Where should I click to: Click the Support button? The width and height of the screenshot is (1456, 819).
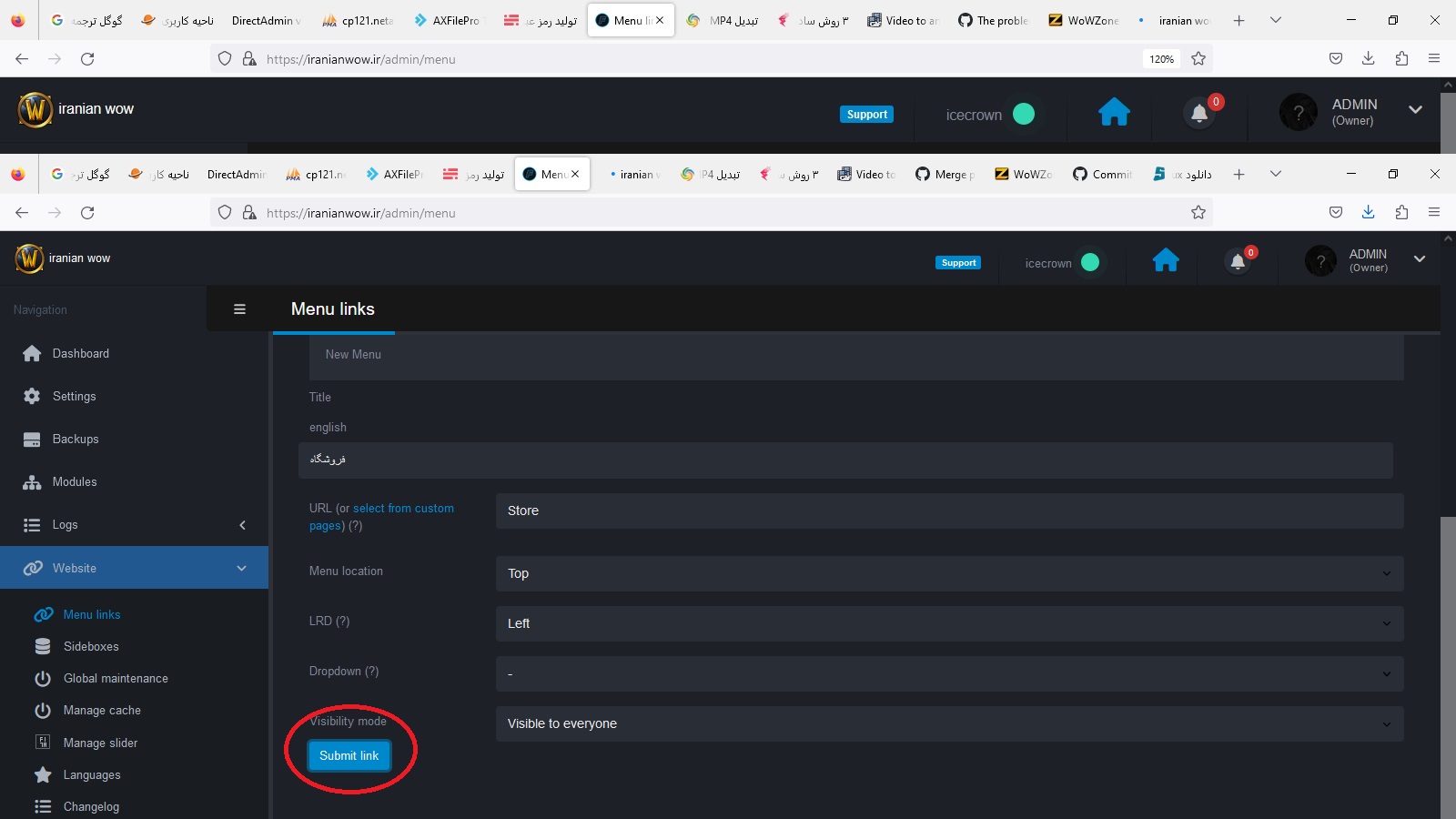coord(958,262)
